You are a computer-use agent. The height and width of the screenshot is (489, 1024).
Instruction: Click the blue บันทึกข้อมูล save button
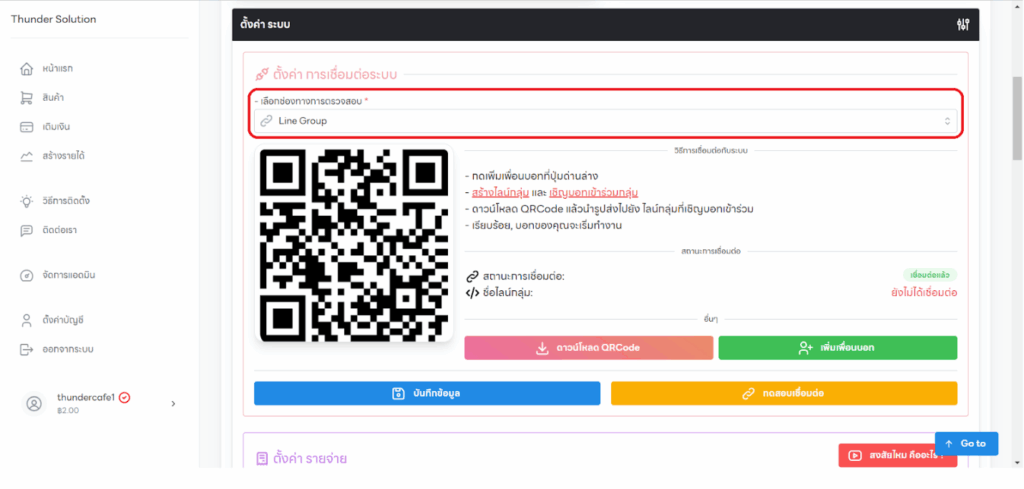point(427,393)
